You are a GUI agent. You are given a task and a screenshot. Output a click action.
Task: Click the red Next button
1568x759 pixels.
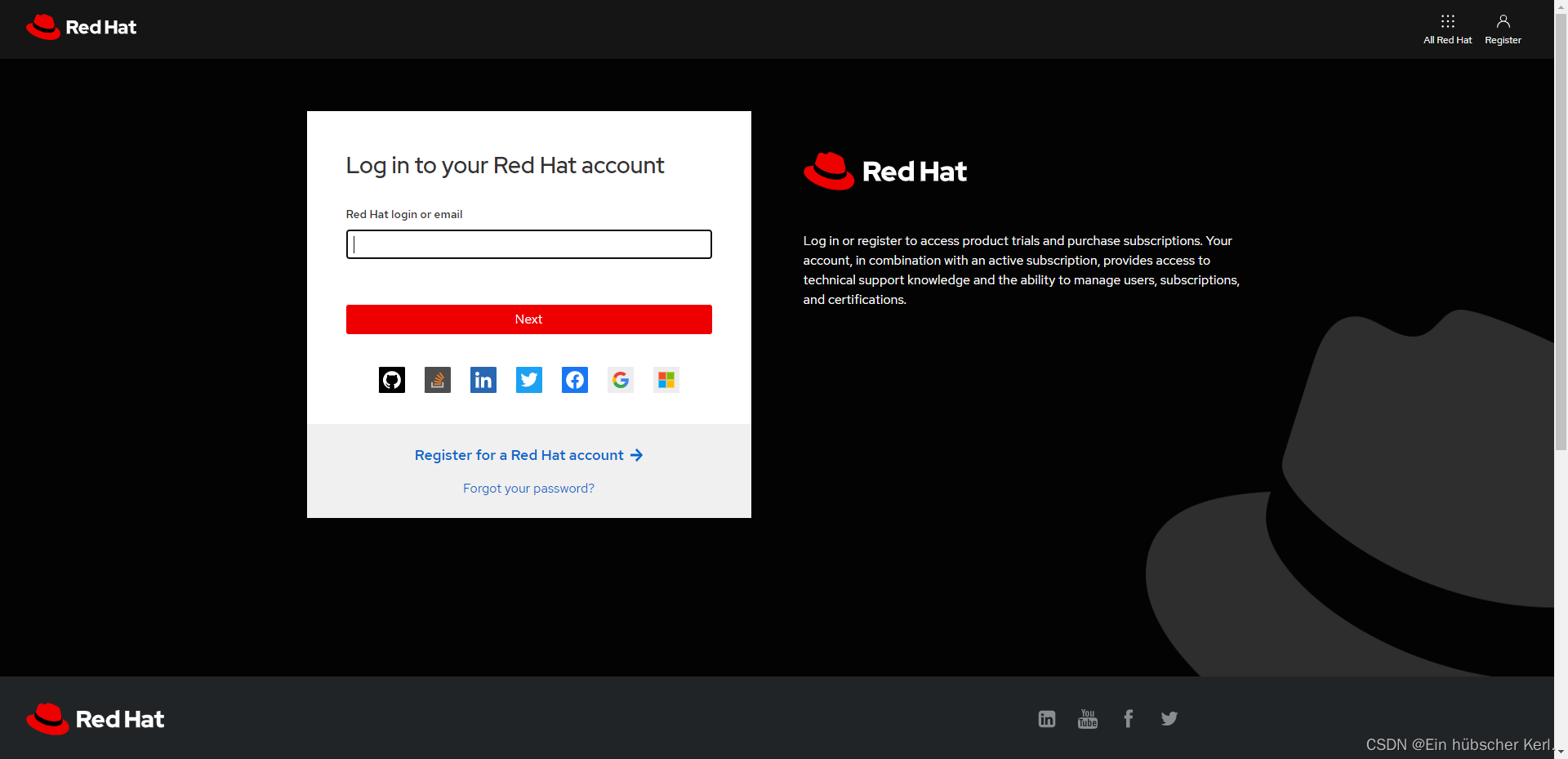click(x=529, y=319)
